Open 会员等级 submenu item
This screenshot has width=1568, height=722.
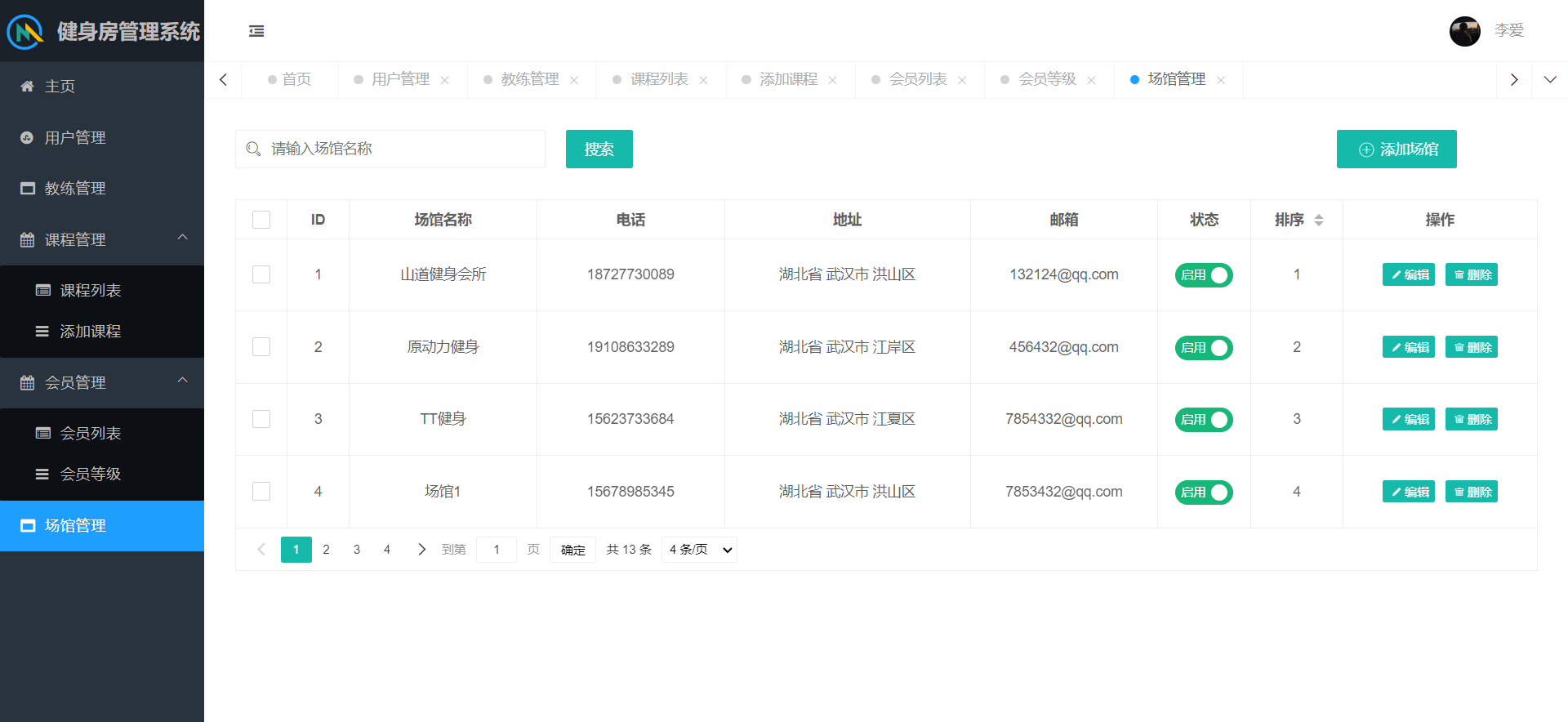coord(102,475)
